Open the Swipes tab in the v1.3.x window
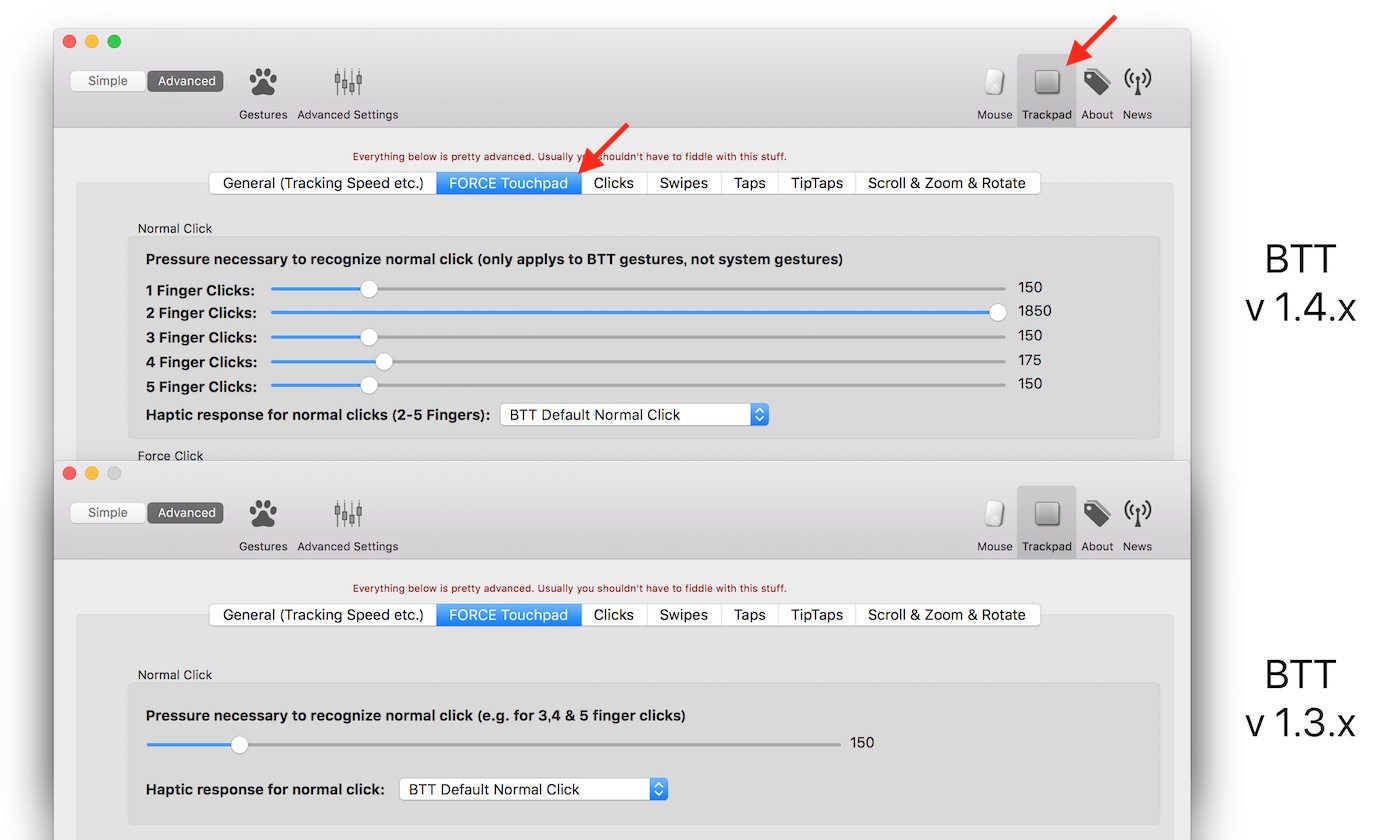This screenshot has height=840, width=1400. pos(684,615)
